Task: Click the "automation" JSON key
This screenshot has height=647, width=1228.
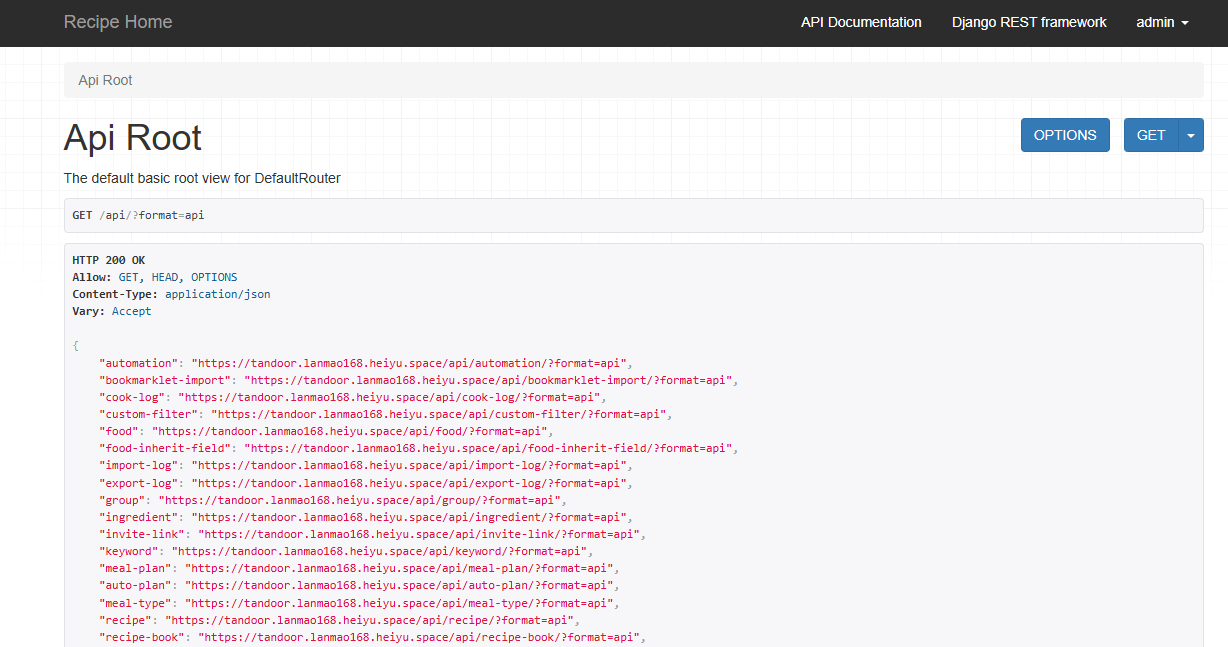Action: pos(138,363)
